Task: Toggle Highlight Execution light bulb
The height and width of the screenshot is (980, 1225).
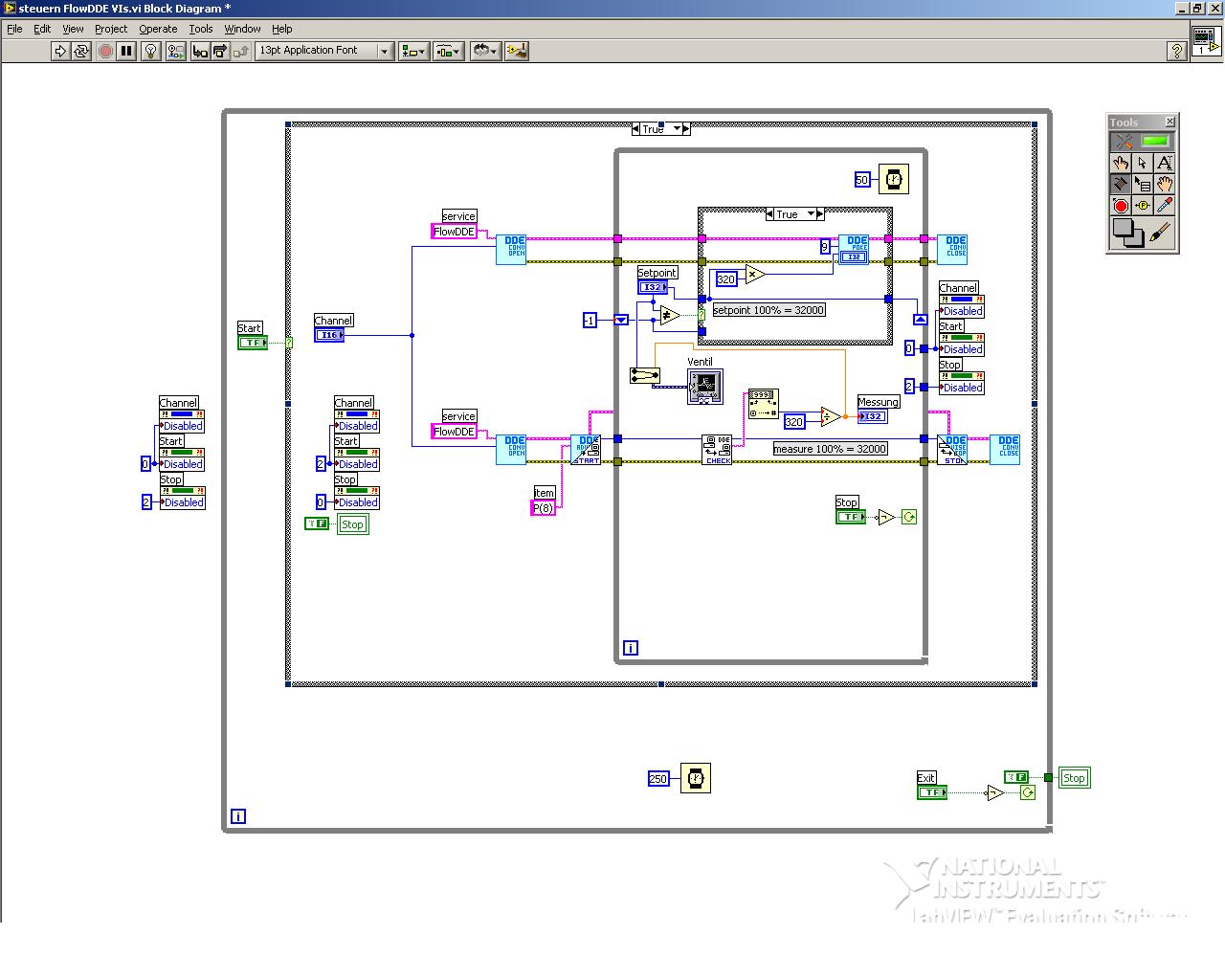Action: [x=150, y=51]
